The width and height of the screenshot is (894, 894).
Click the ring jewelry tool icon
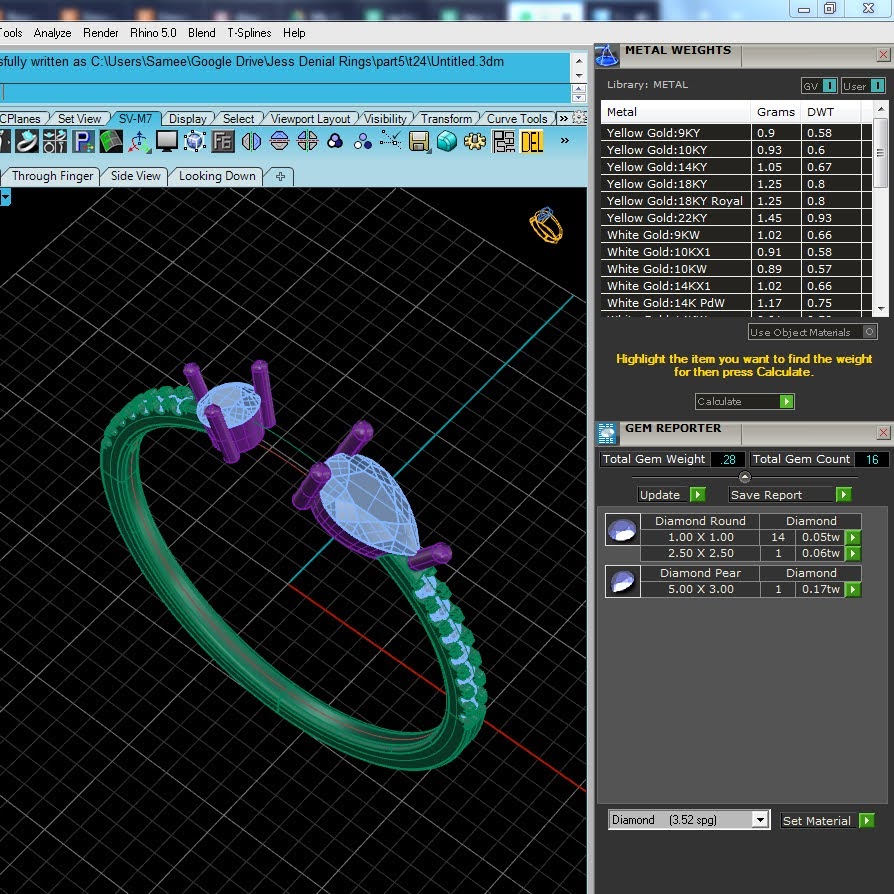pyautogui.click(x=26, y=141)
